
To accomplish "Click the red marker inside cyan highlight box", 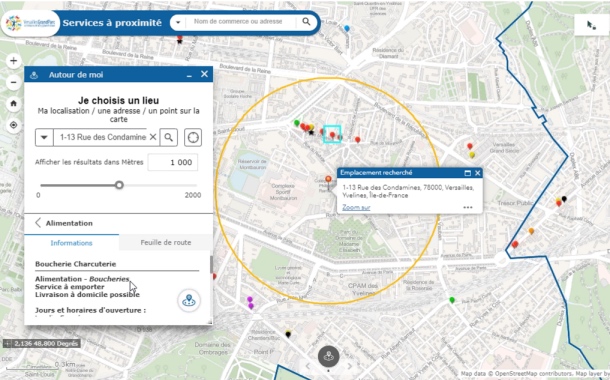I will pos(332,135).
